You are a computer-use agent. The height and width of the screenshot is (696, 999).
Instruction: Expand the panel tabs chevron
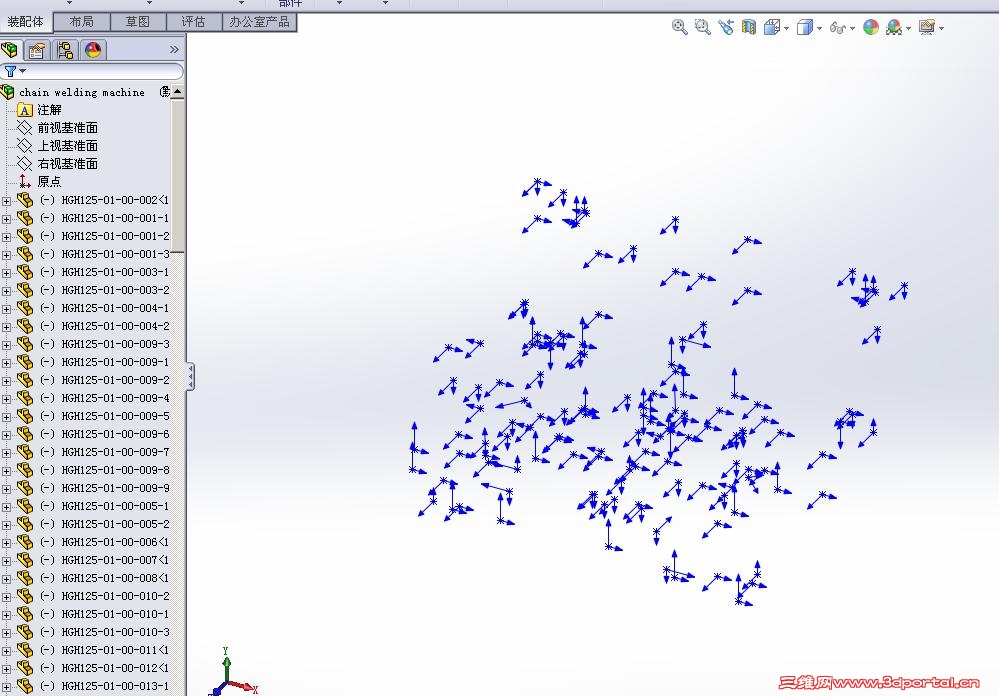[174, 50]
